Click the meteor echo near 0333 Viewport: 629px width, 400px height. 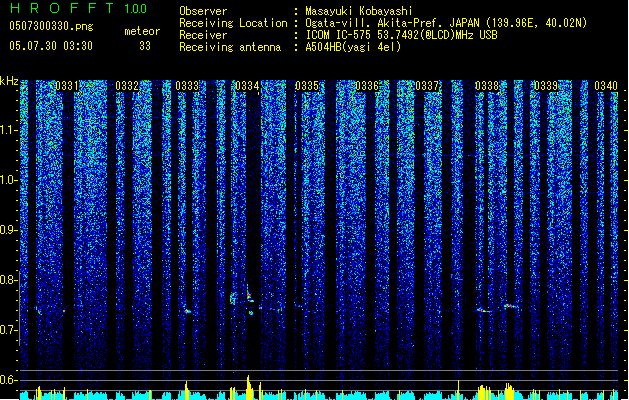[x=187, y=311]
